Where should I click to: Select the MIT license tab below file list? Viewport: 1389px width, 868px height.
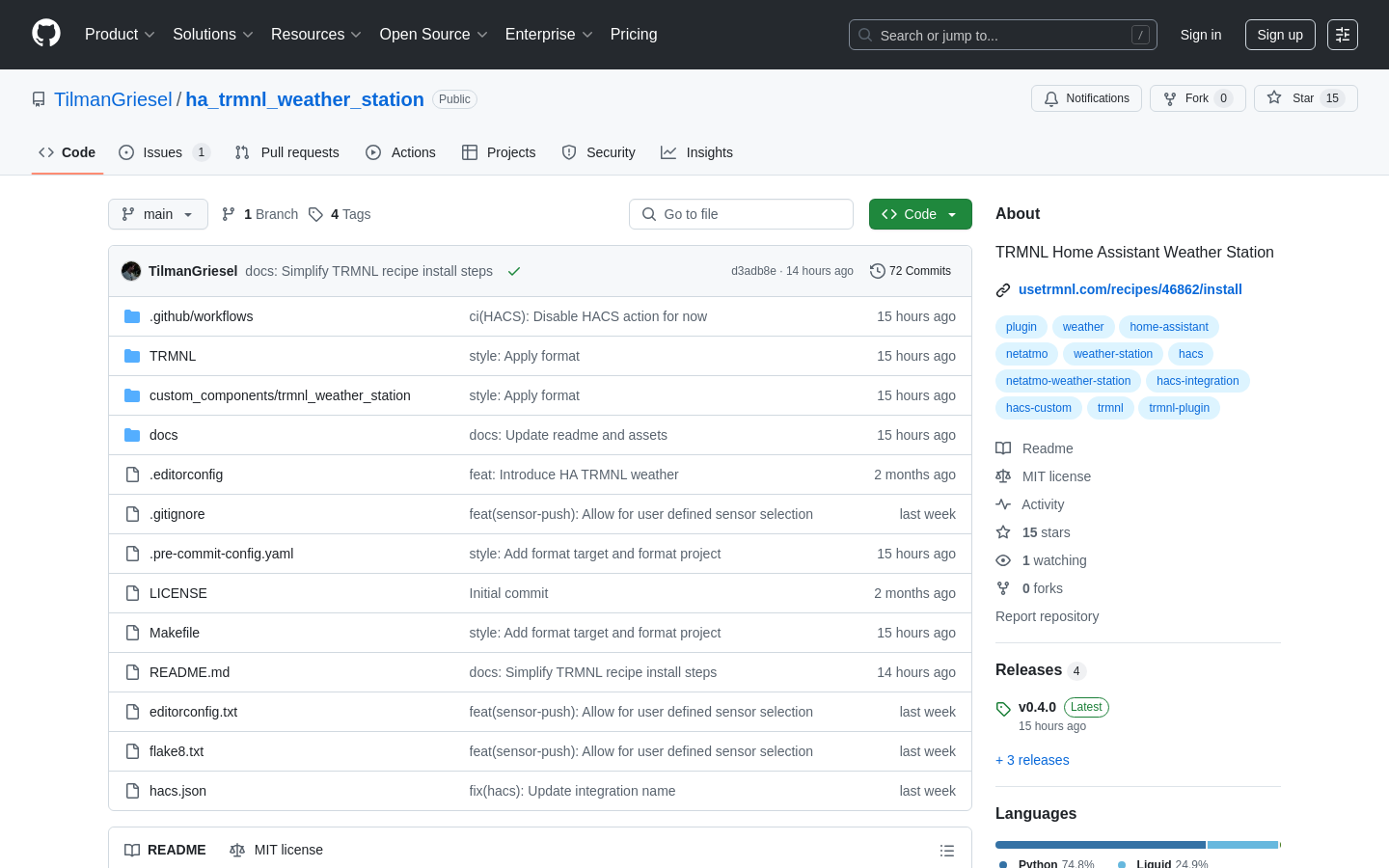coord(276,850)
